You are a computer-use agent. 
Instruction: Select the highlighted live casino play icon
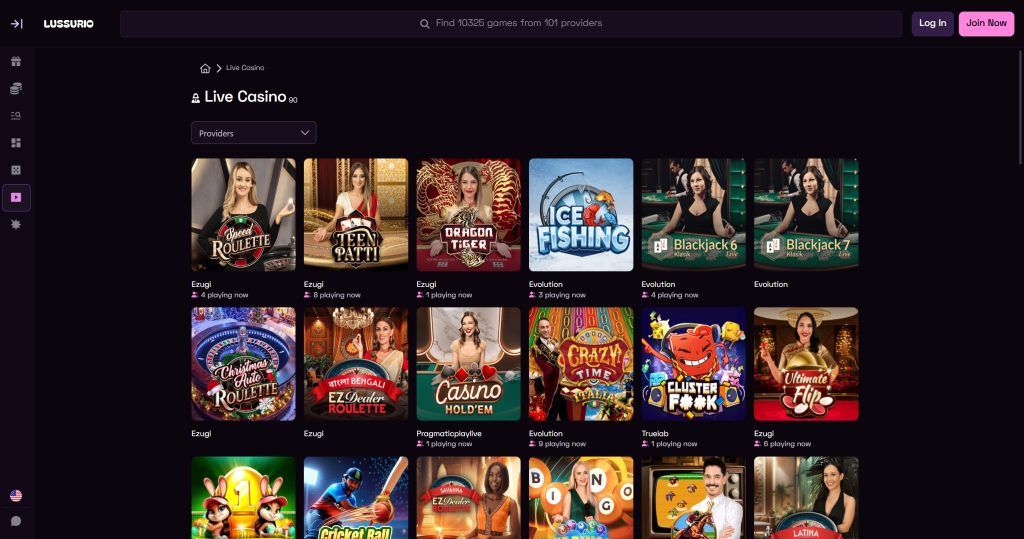point(16,197)
